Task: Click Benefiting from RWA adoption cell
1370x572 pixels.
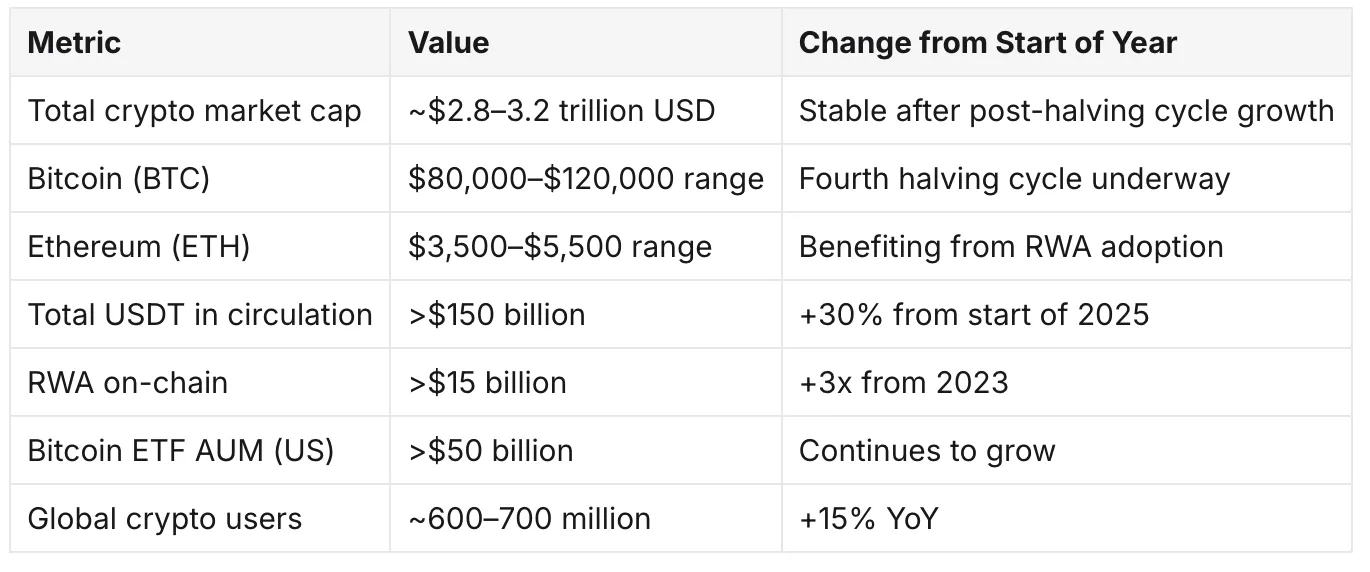Action: (1011, 246)
